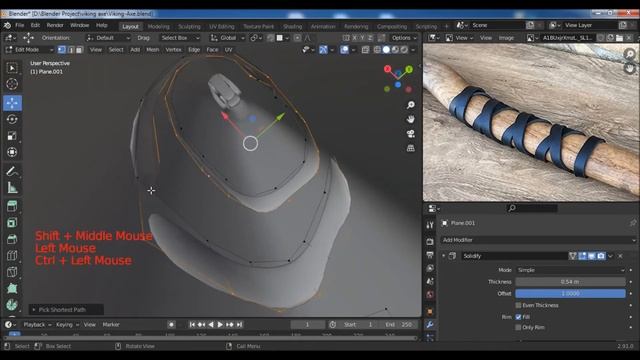This screenshot has width=640, height=360.
Task: Switch to the UV Editing workspace tab
Action: [222, 27]
